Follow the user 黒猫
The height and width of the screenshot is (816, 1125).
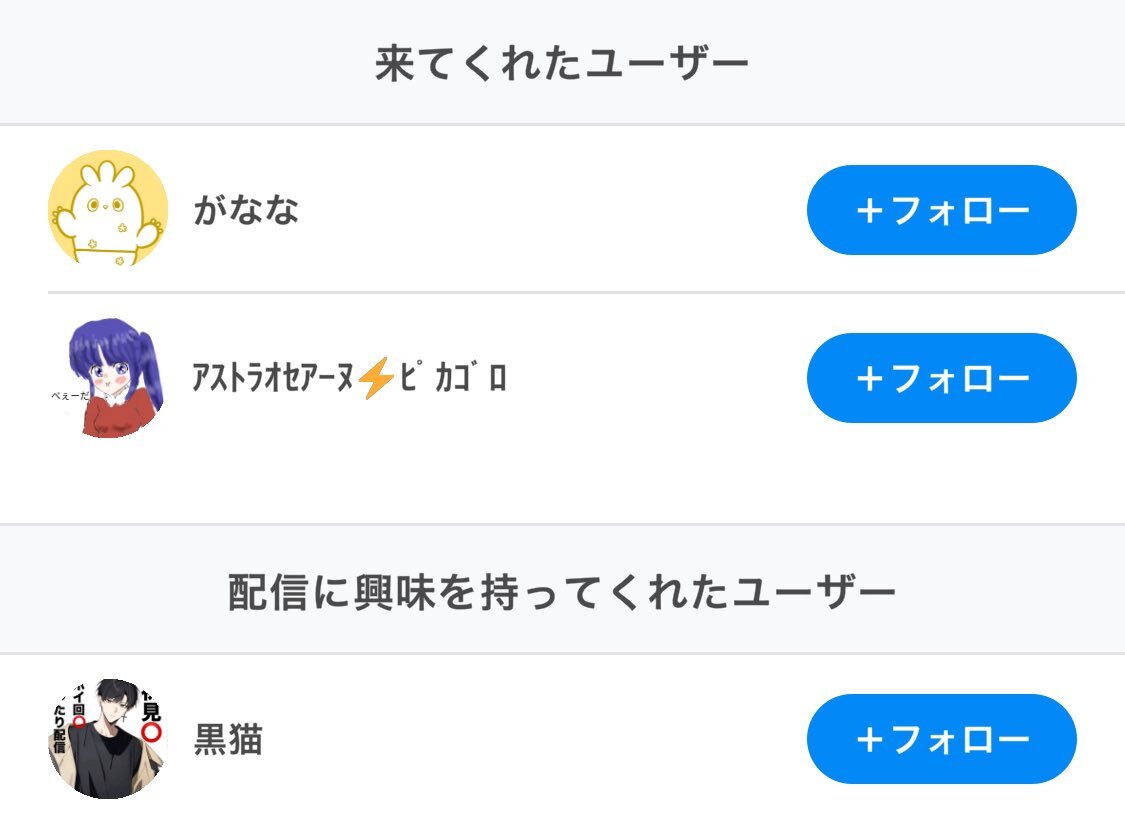(941, 739)
